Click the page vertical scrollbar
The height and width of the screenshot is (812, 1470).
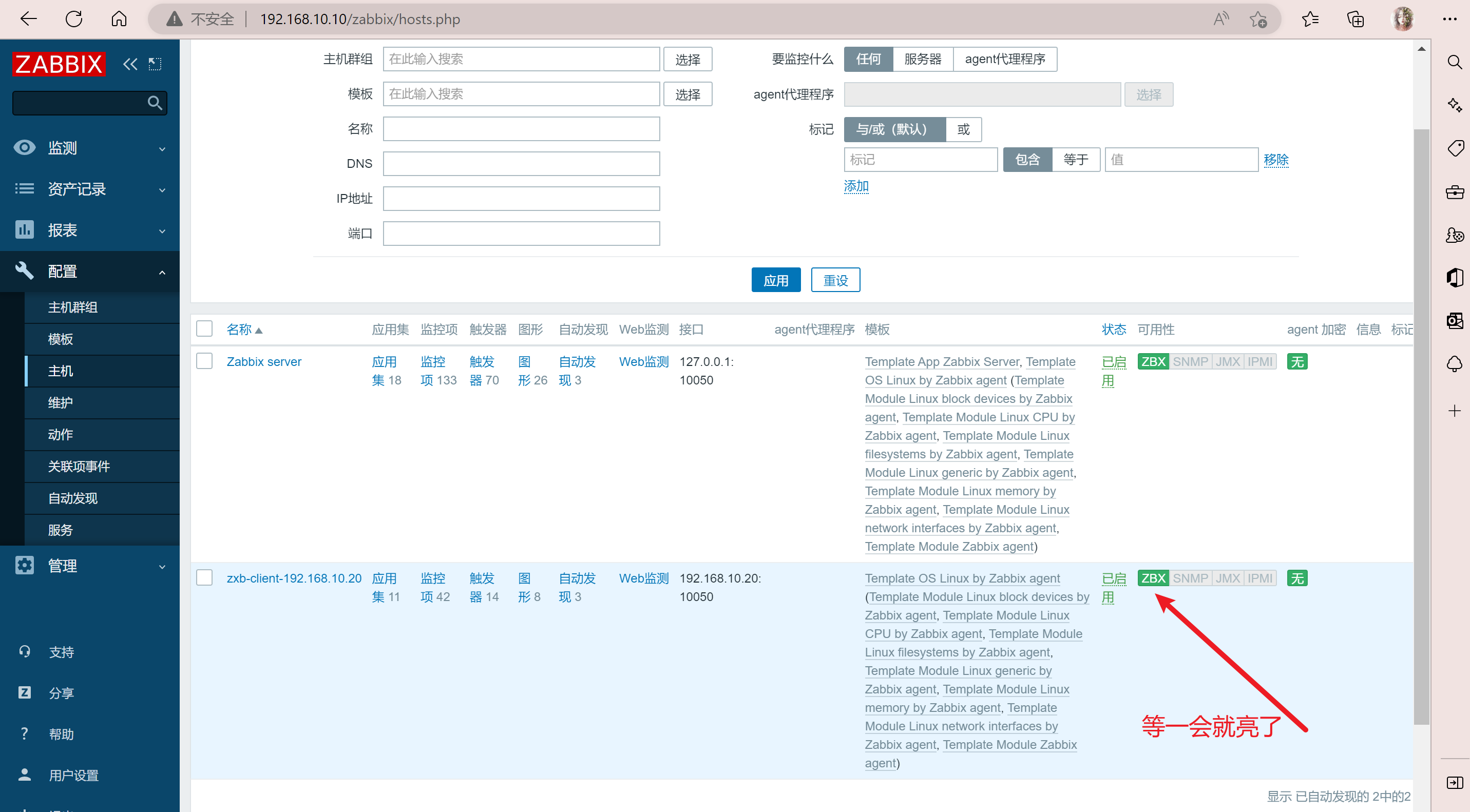click(1422, 428)
